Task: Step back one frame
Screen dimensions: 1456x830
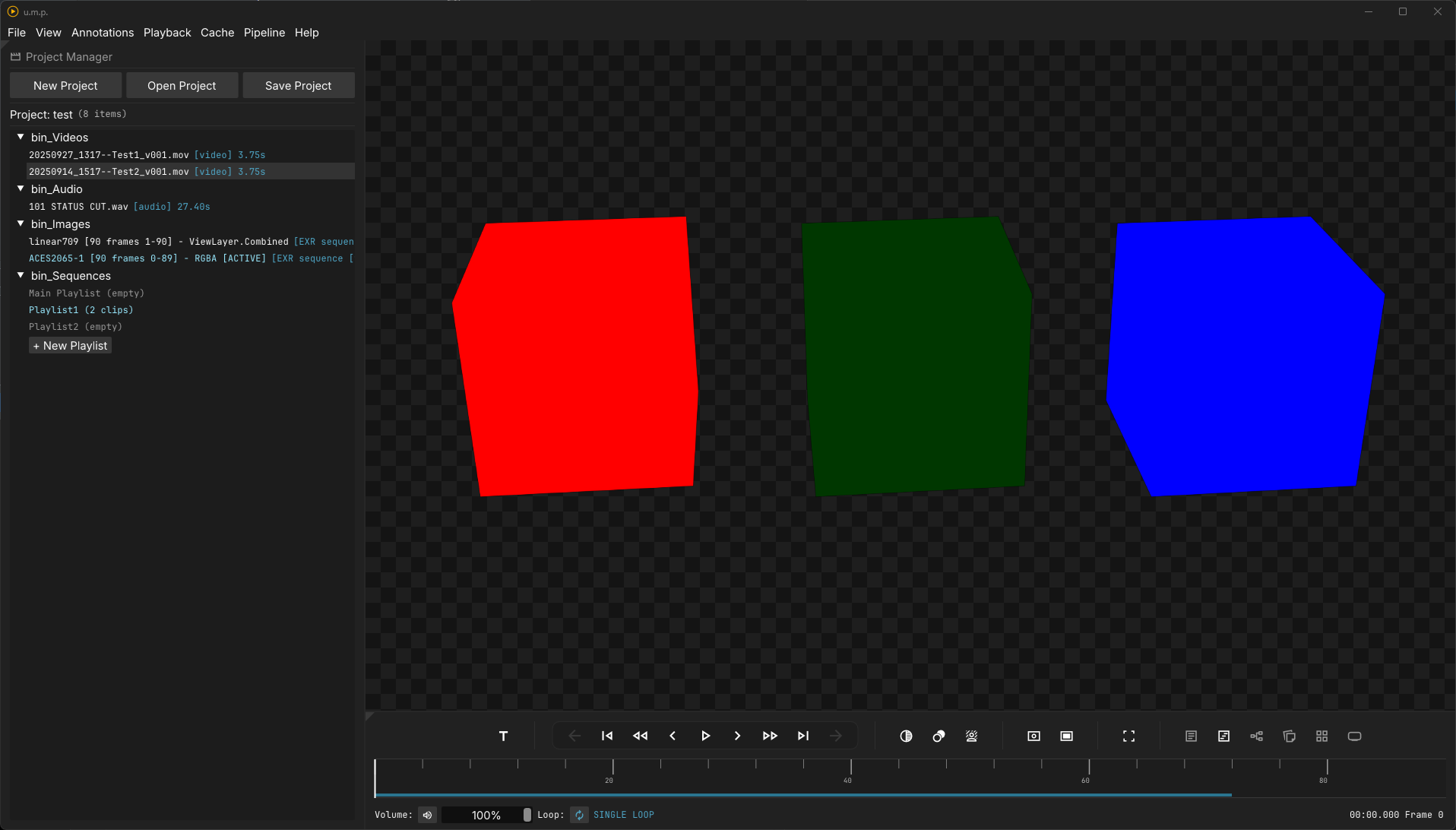Action: click(x=673, y=736)
